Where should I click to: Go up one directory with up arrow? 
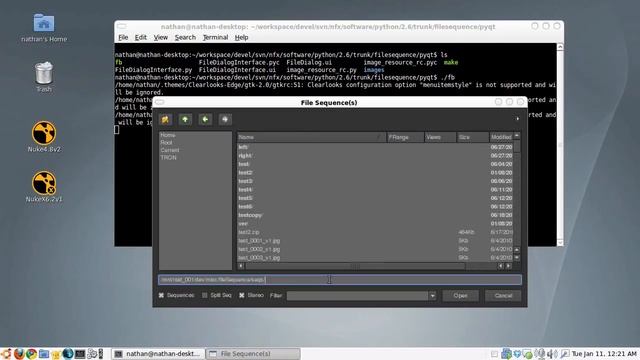pyautogui.click(x=185, y=119)
